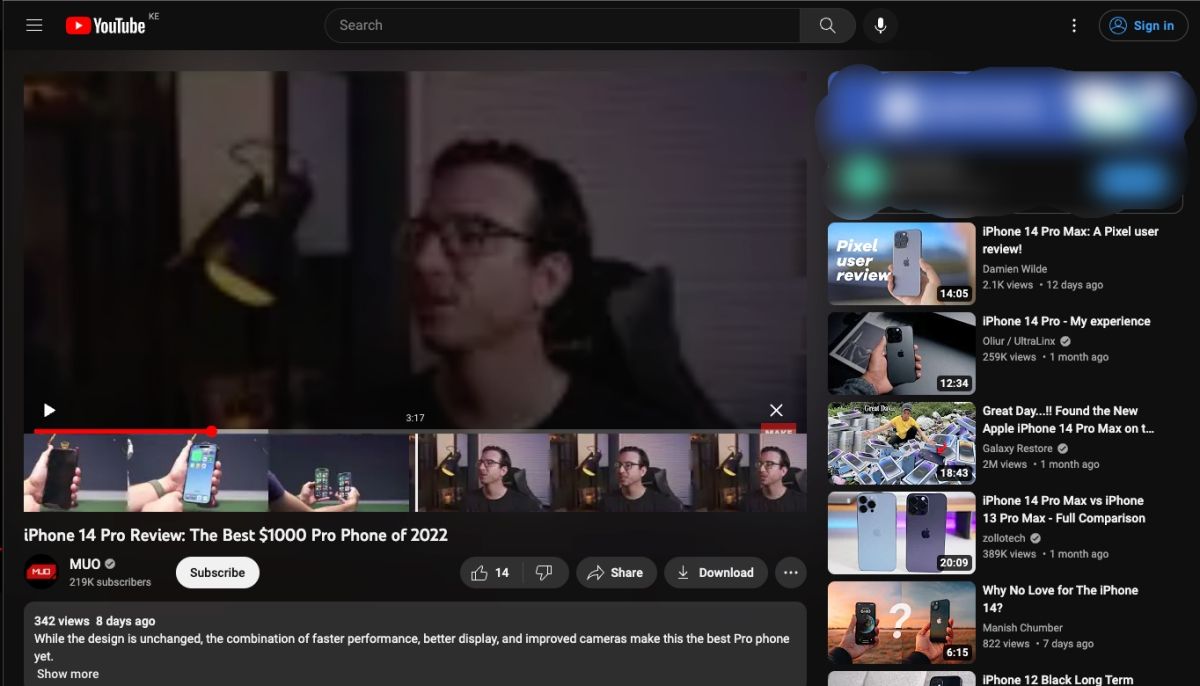Download the video
Screen dimensions: 1200x686
716,572
